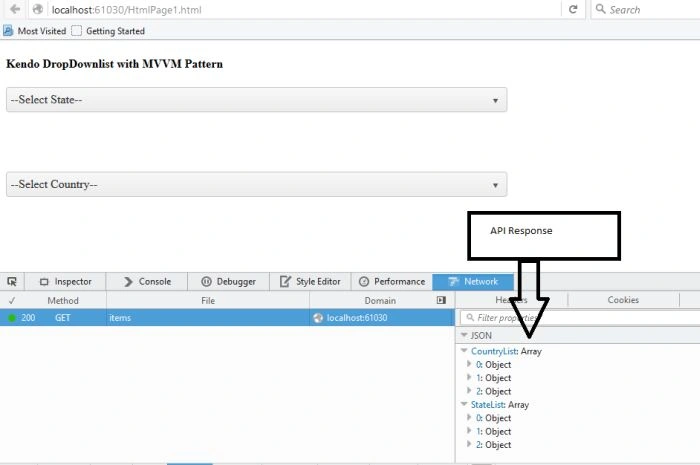Click the browser back arrow button
700x465 pixels.
[15, 9]
